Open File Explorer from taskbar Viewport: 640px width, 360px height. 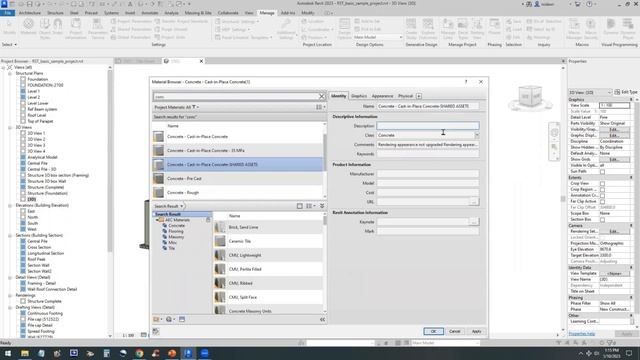click(x=25, y=353)
